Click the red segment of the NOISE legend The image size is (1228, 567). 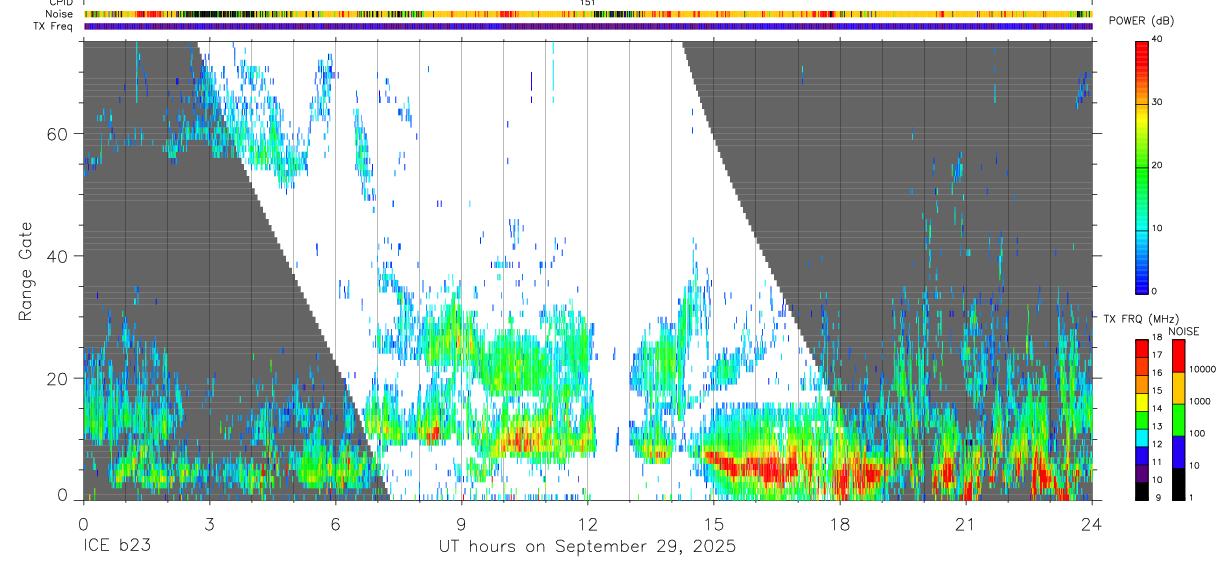point(1178,356)
